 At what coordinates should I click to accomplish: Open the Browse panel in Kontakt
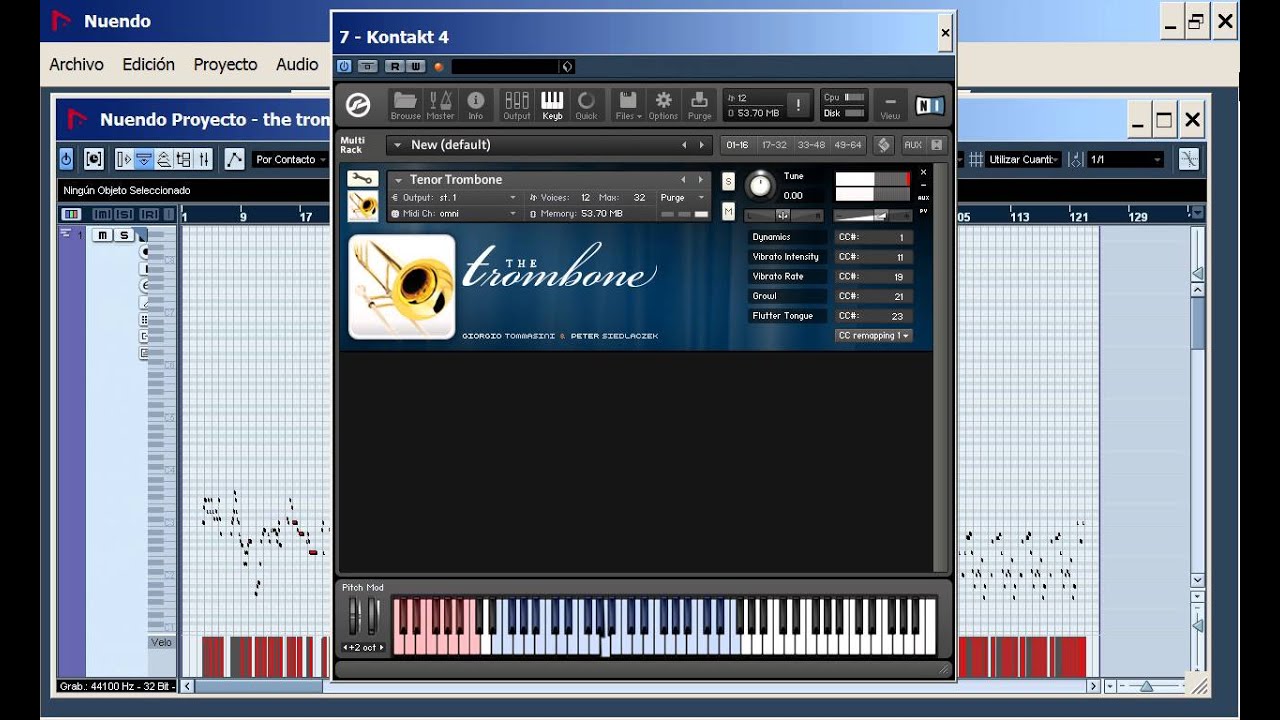click(405, 104)
